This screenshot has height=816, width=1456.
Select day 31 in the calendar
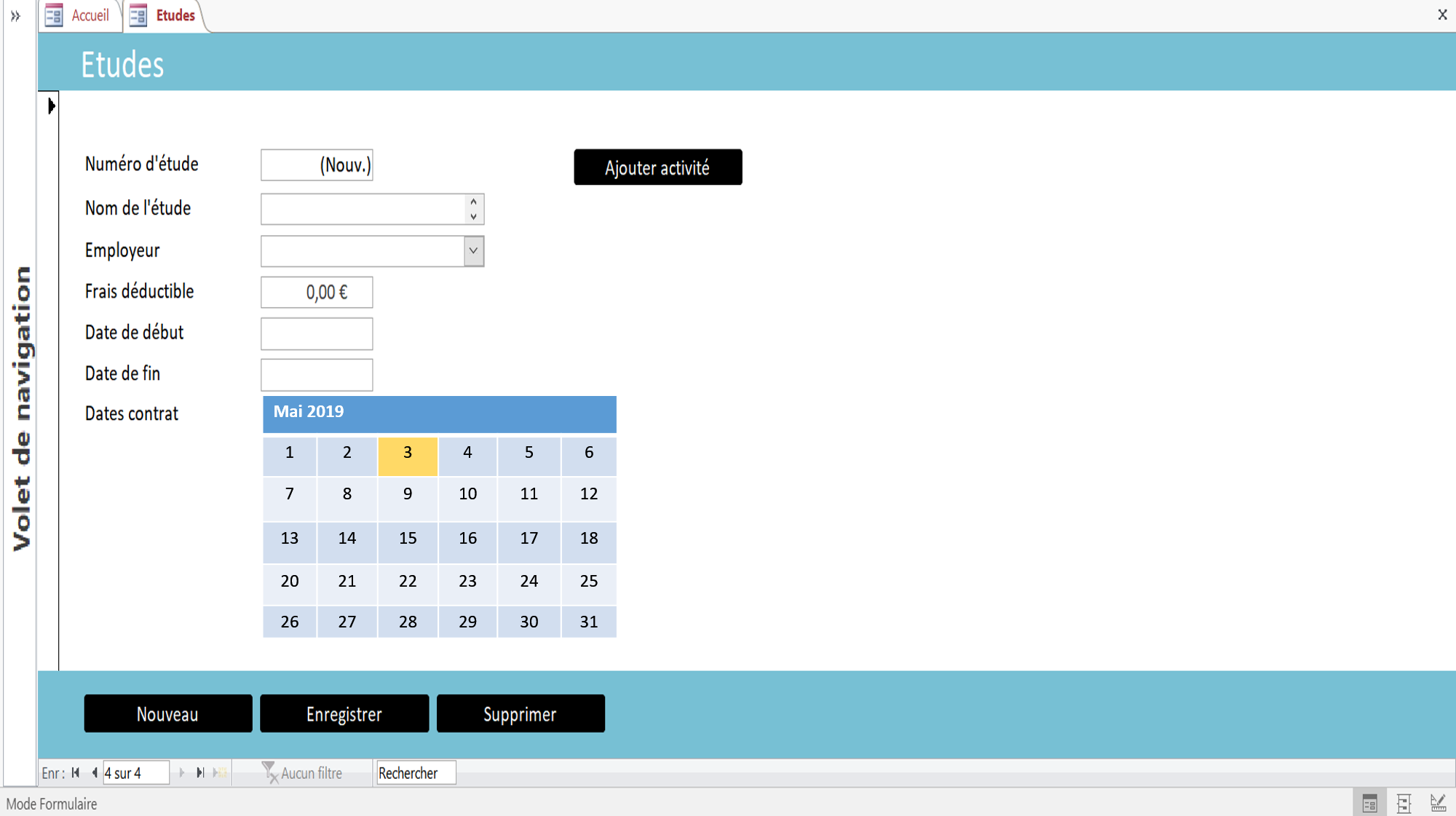pyautogui.click(x=589, y=622)
